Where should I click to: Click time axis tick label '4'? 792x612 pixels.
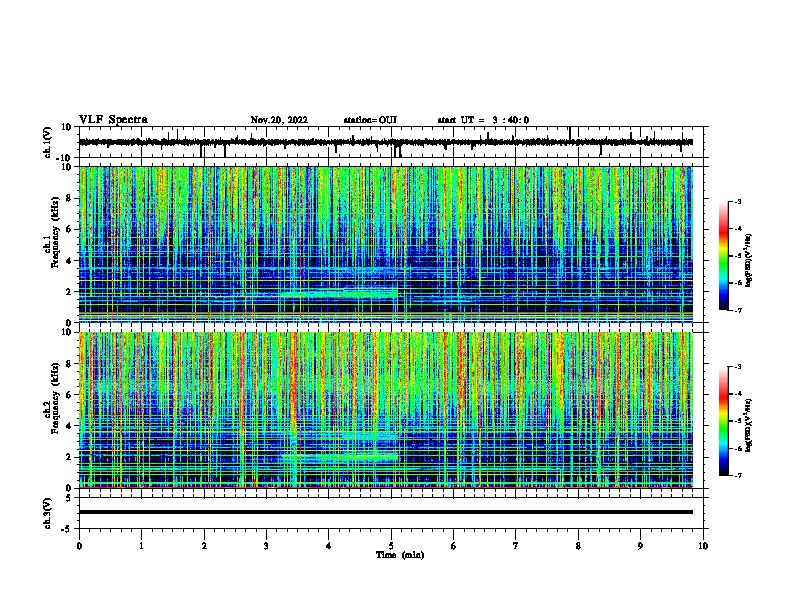tap(329, 546)
